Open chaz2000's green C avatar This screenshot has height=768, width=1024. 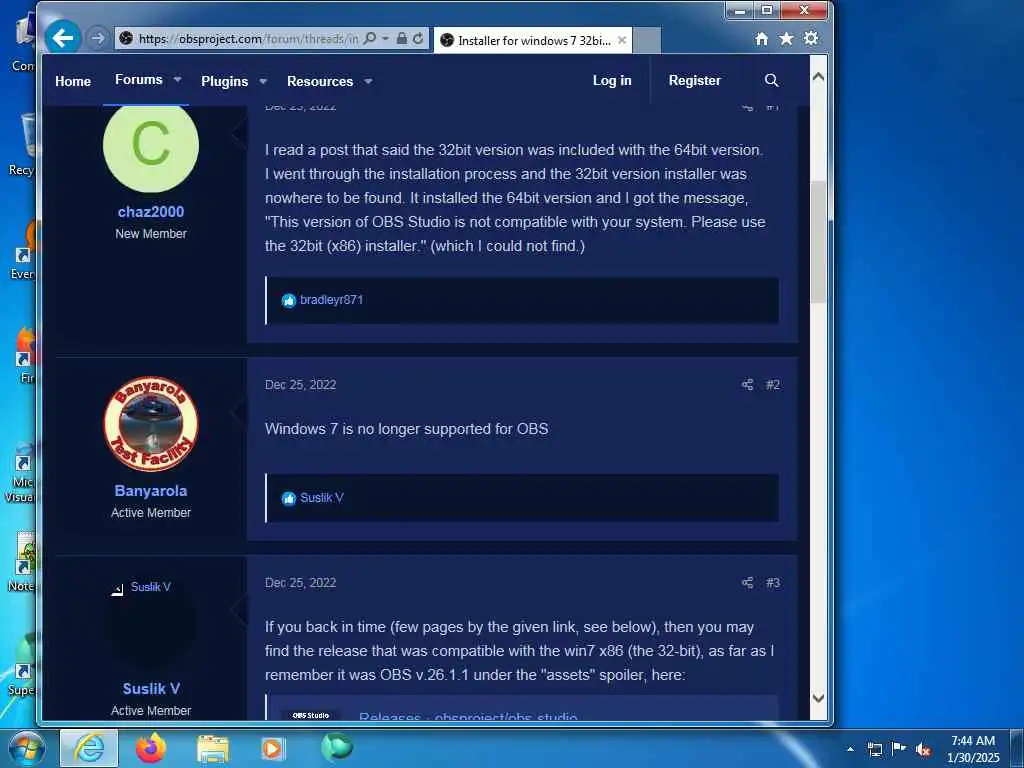click(151, 145)
